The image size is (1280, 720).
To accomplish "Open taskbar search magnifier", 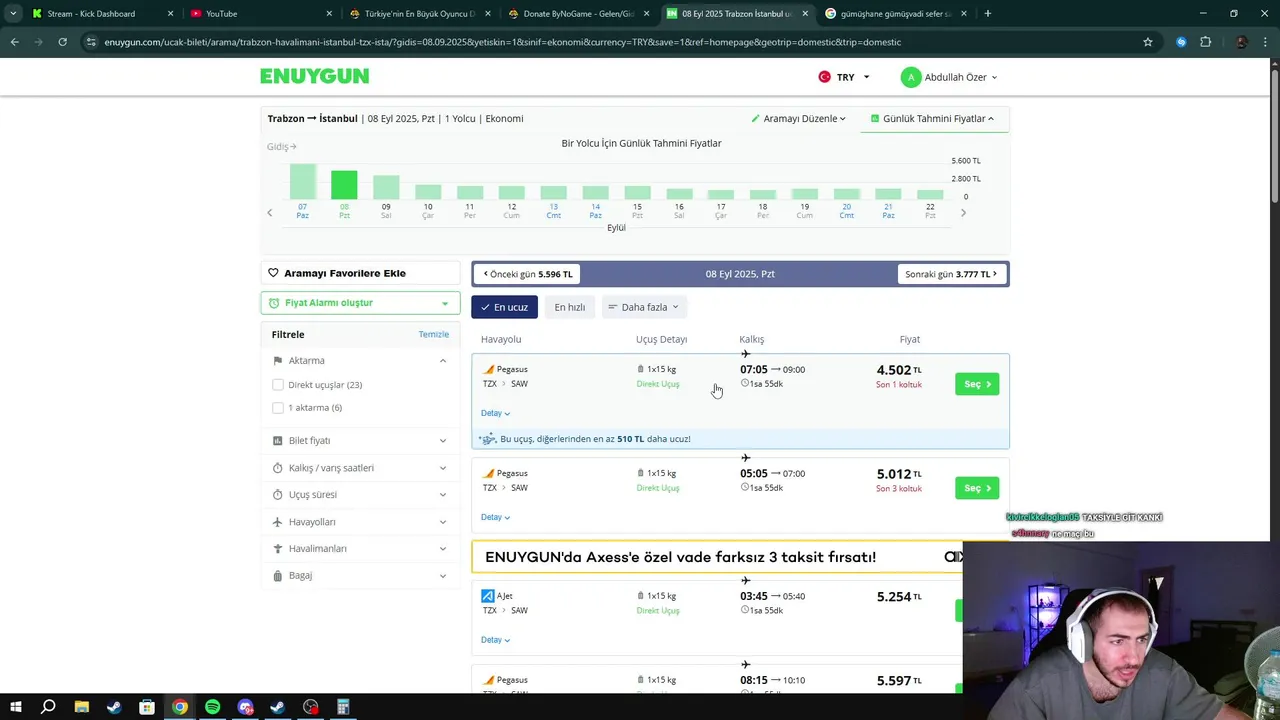I will click(x=48, y=707).
